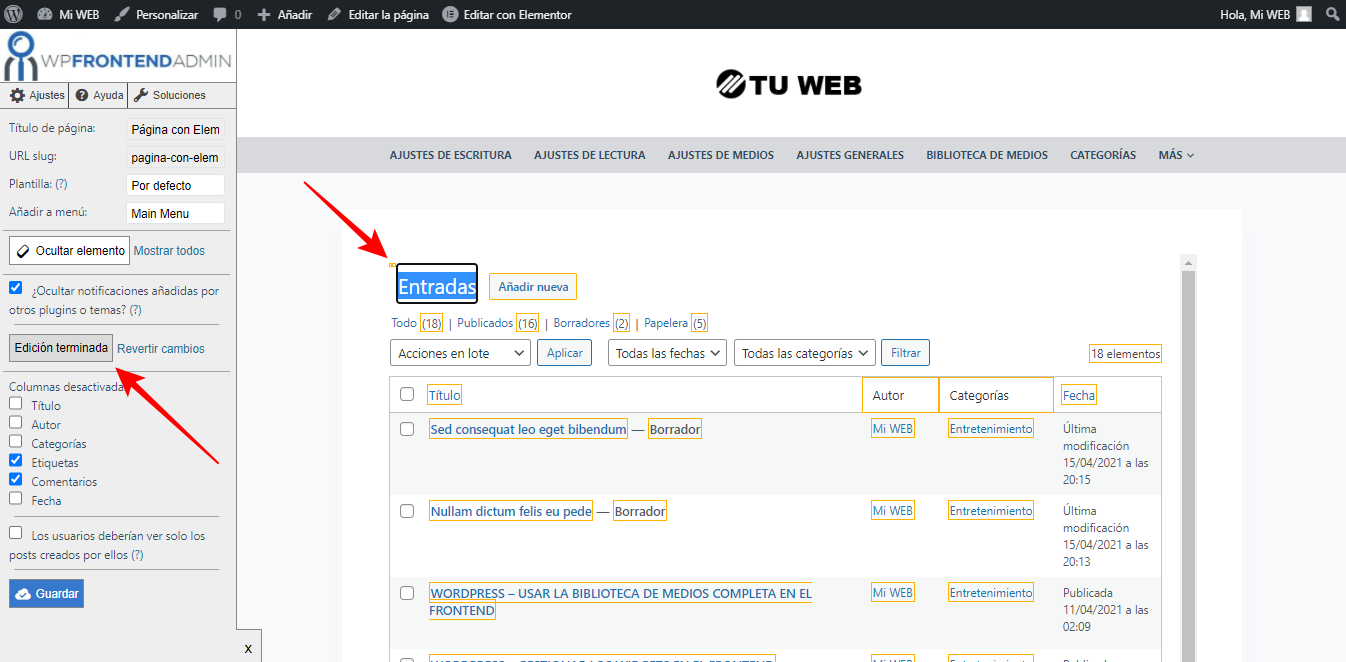Click Añadir in the admin toolbar
This screenshot has height=662, width=1346.
[x=284, y=14]
